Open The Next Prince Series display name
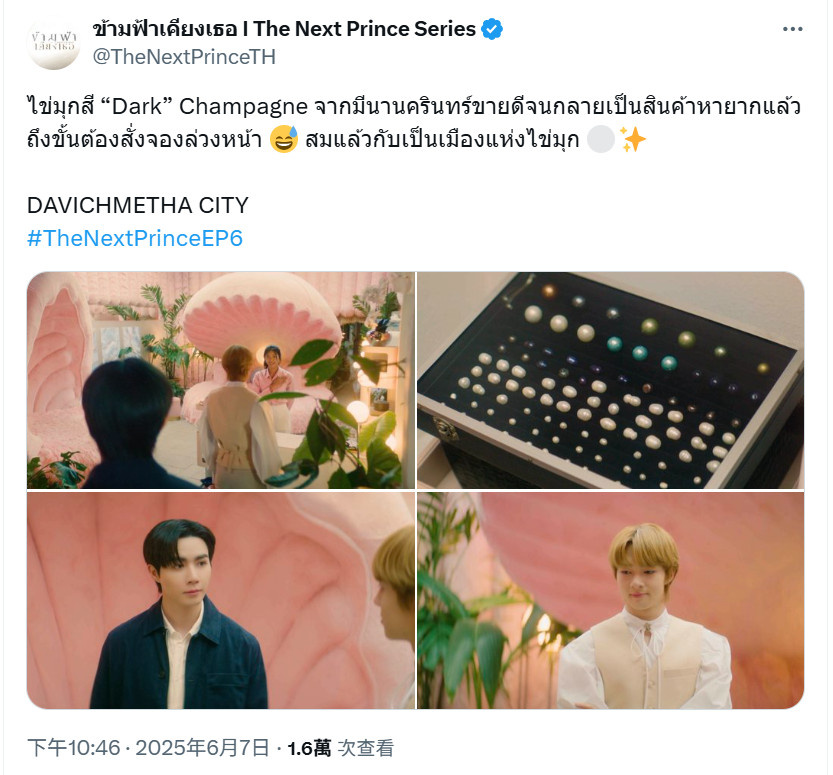Image resolution: width=833 pixels, height=775 pixels. coord(284,29)
